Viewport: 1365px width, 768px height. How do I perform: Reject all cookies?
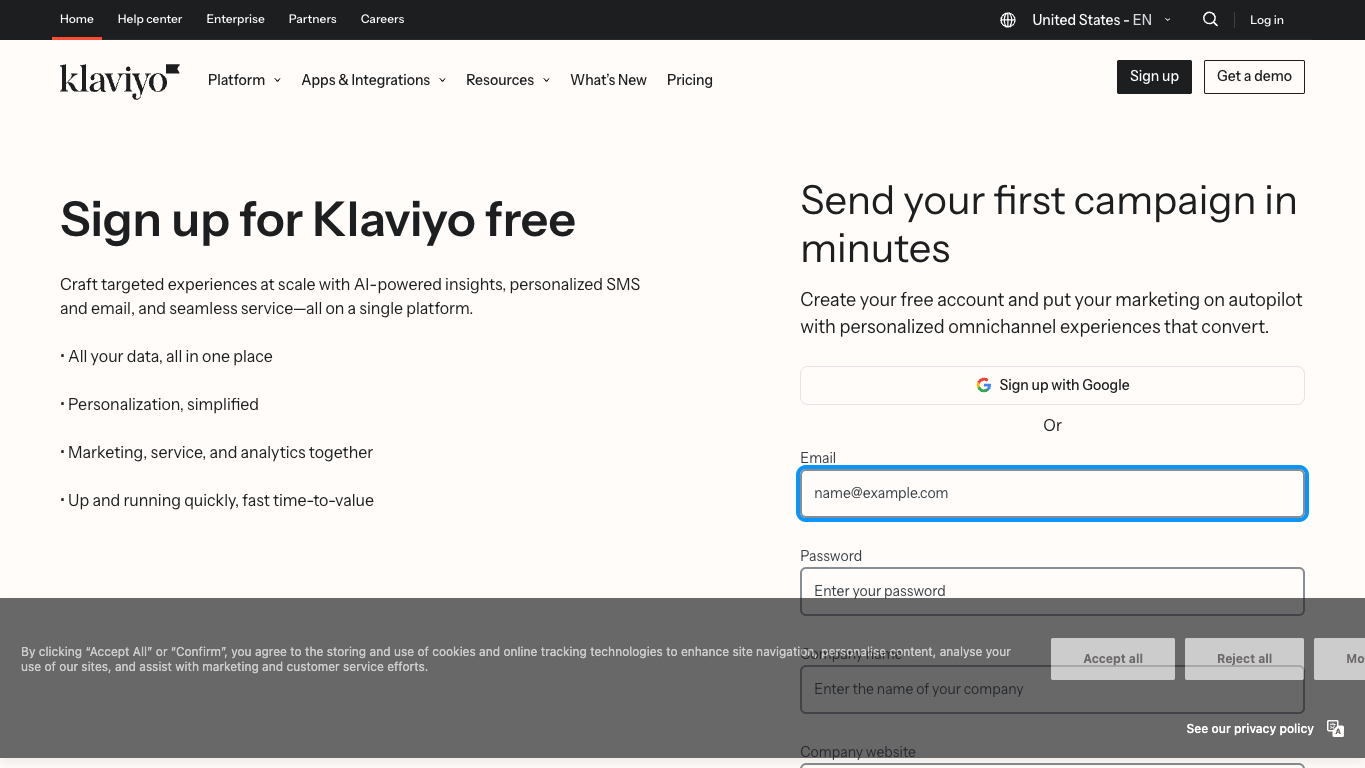click(1244, 659)
